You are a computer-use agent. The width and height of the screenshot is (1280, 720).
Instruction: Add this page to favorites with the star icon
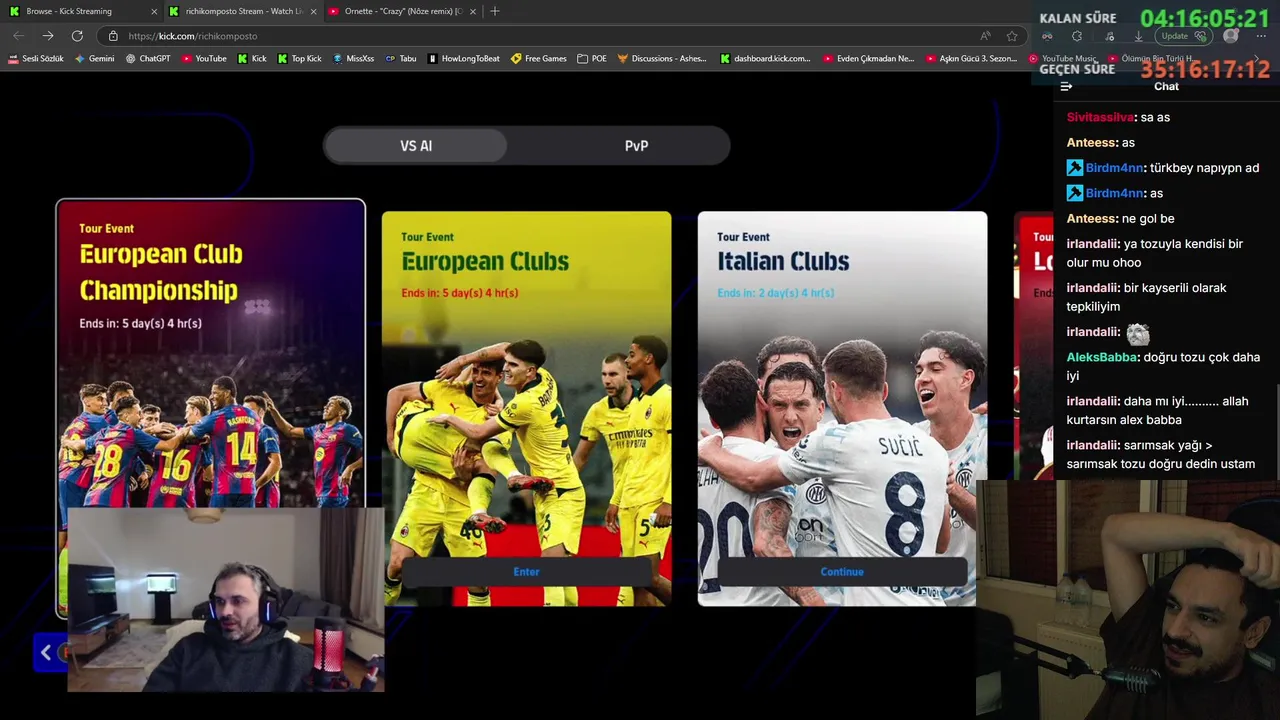(1012, 36)
